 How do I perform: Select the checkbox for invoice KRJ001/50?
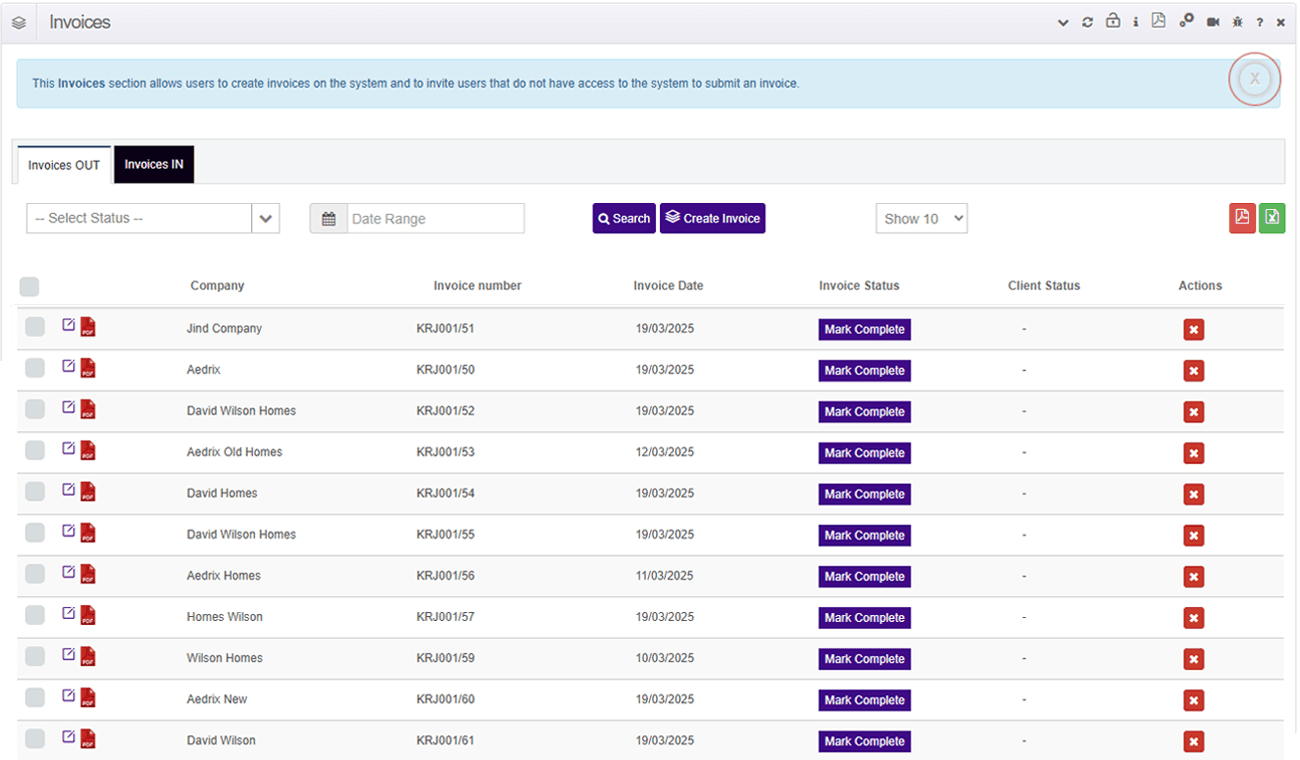[x=34, y=367]
